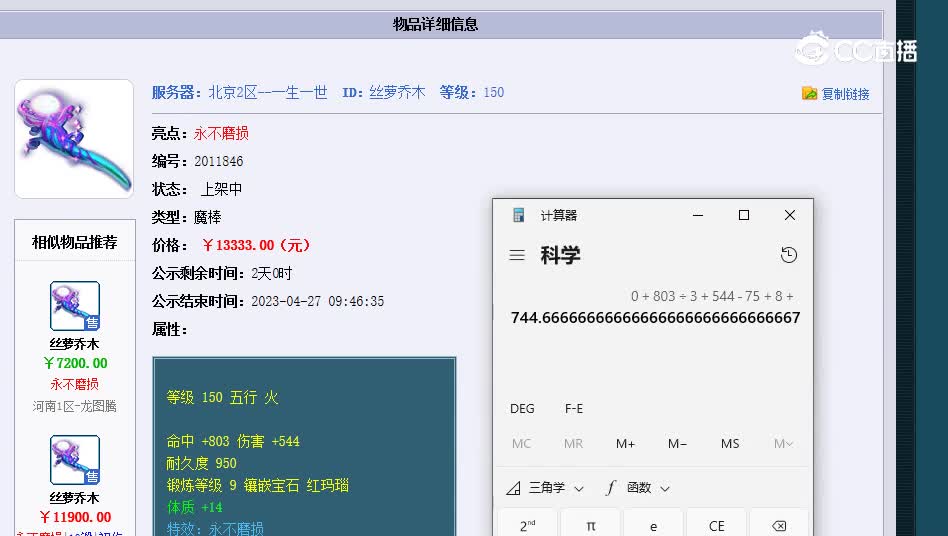This screenshot has width=948, height=536.
Task: Open the 复制链接 link
Action: (x=845, y=94)
